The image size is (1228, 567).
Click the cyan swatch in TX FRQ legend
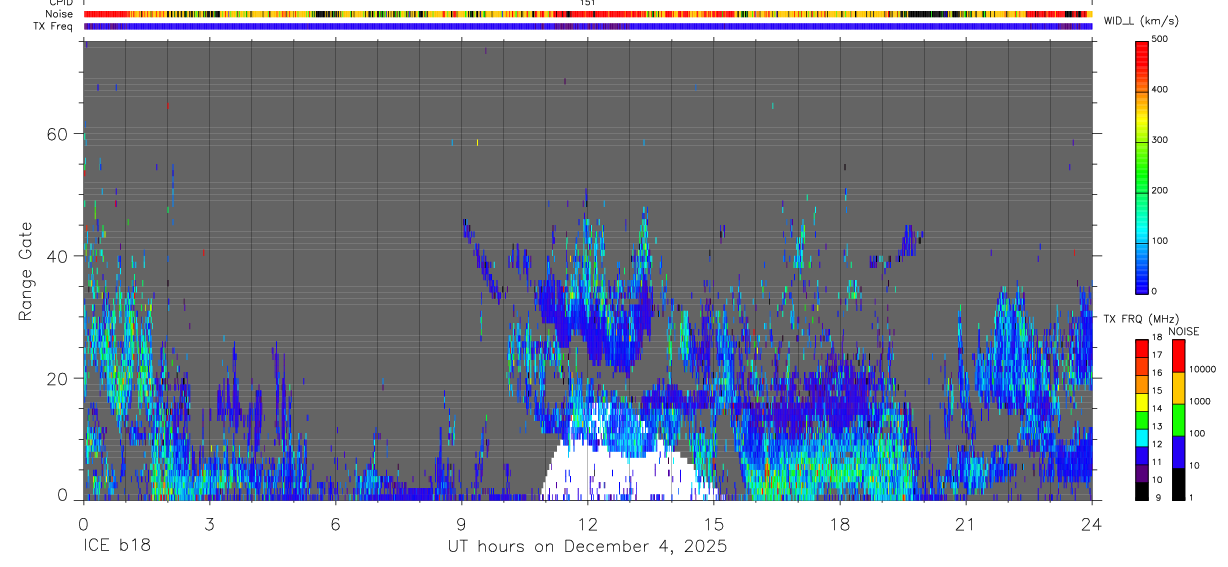point(1142,437)
